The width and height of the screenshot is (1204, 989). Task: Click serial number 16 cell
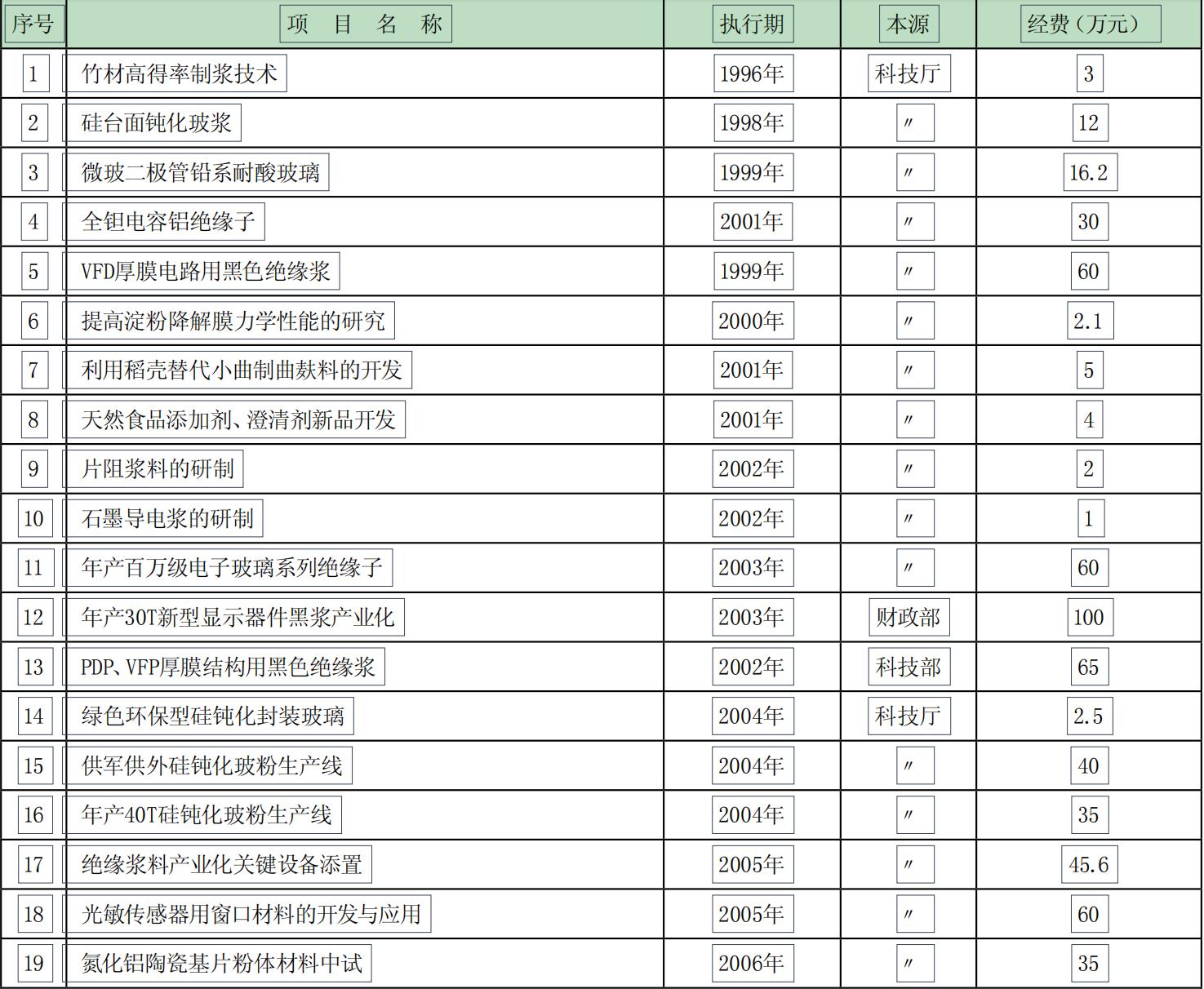pos(33,815)
